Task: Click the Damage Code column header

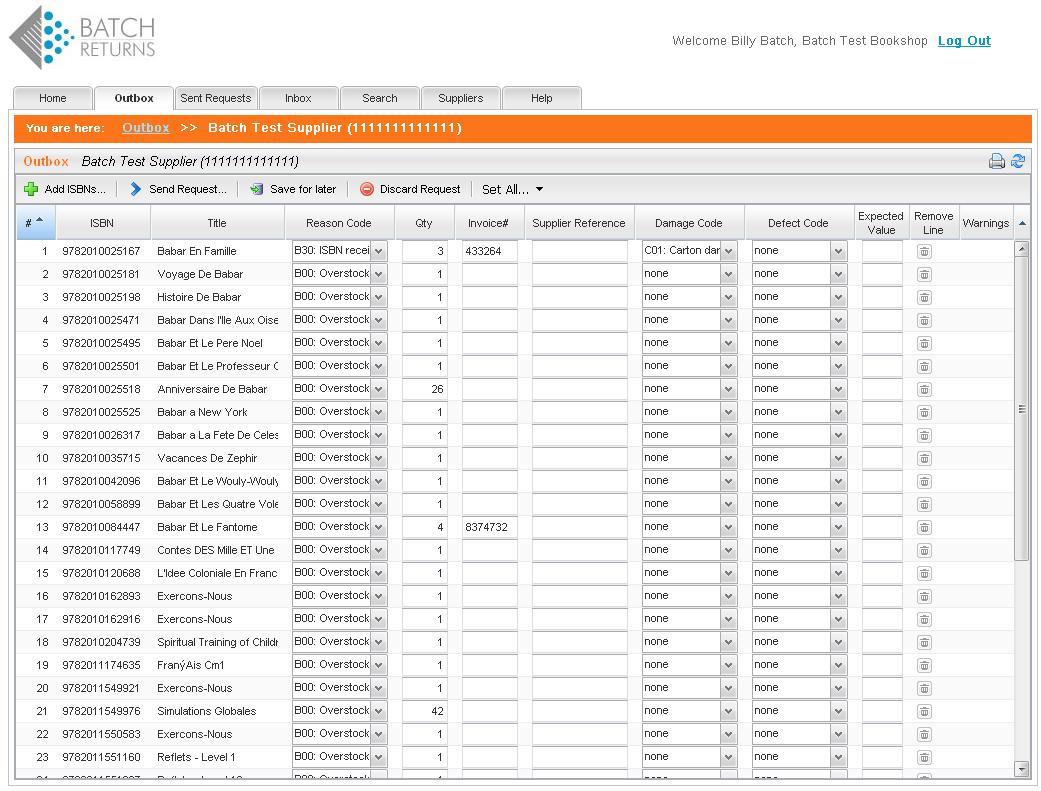Action: pyautogui.click(x=689, y=223)
